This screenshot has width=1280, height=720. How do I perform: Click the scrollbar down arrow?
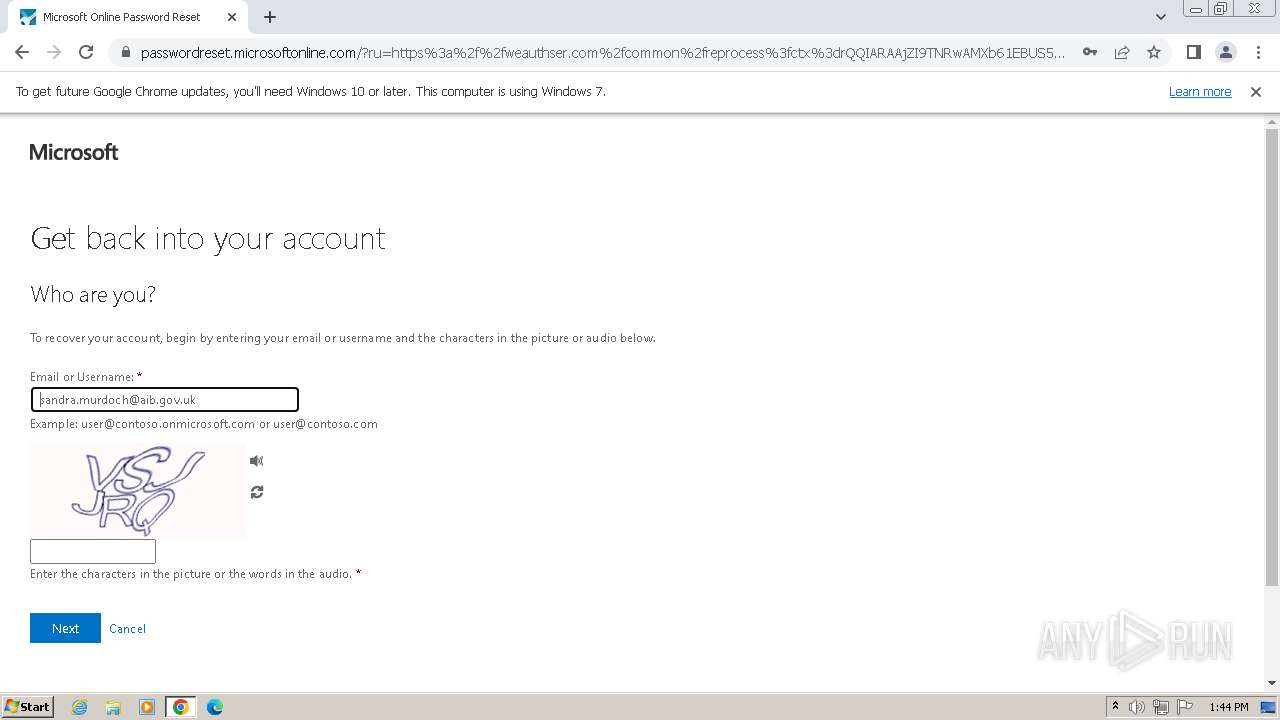1272,683
